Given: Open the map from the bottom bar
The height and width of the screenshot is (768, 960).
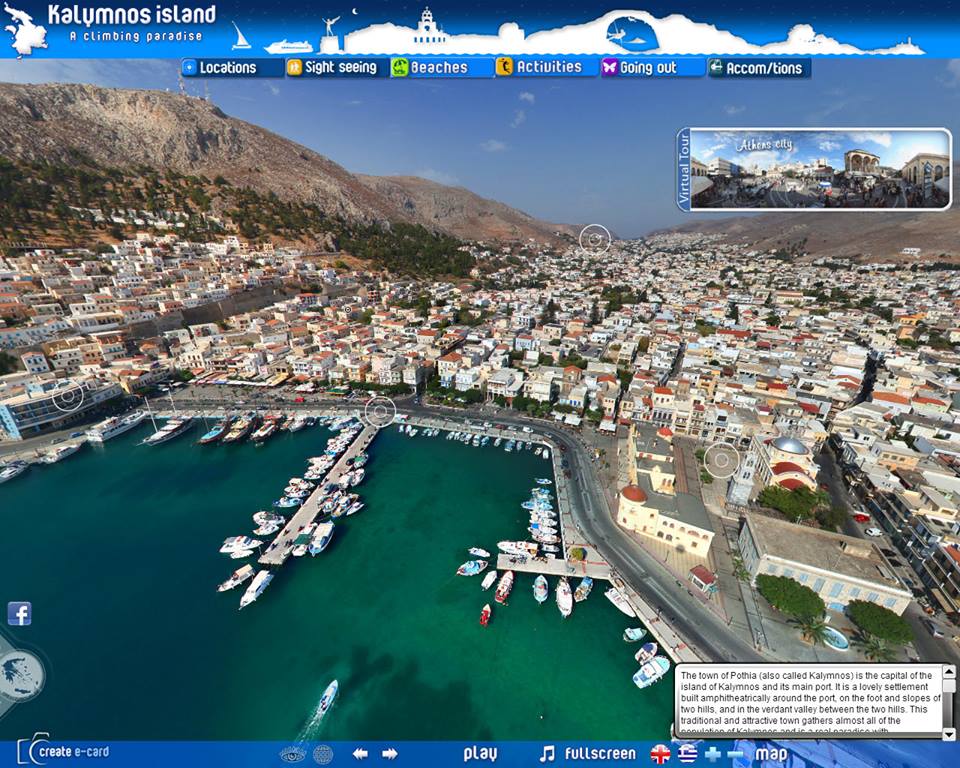Looking at the screenshot, I should [x=771, y=755].
